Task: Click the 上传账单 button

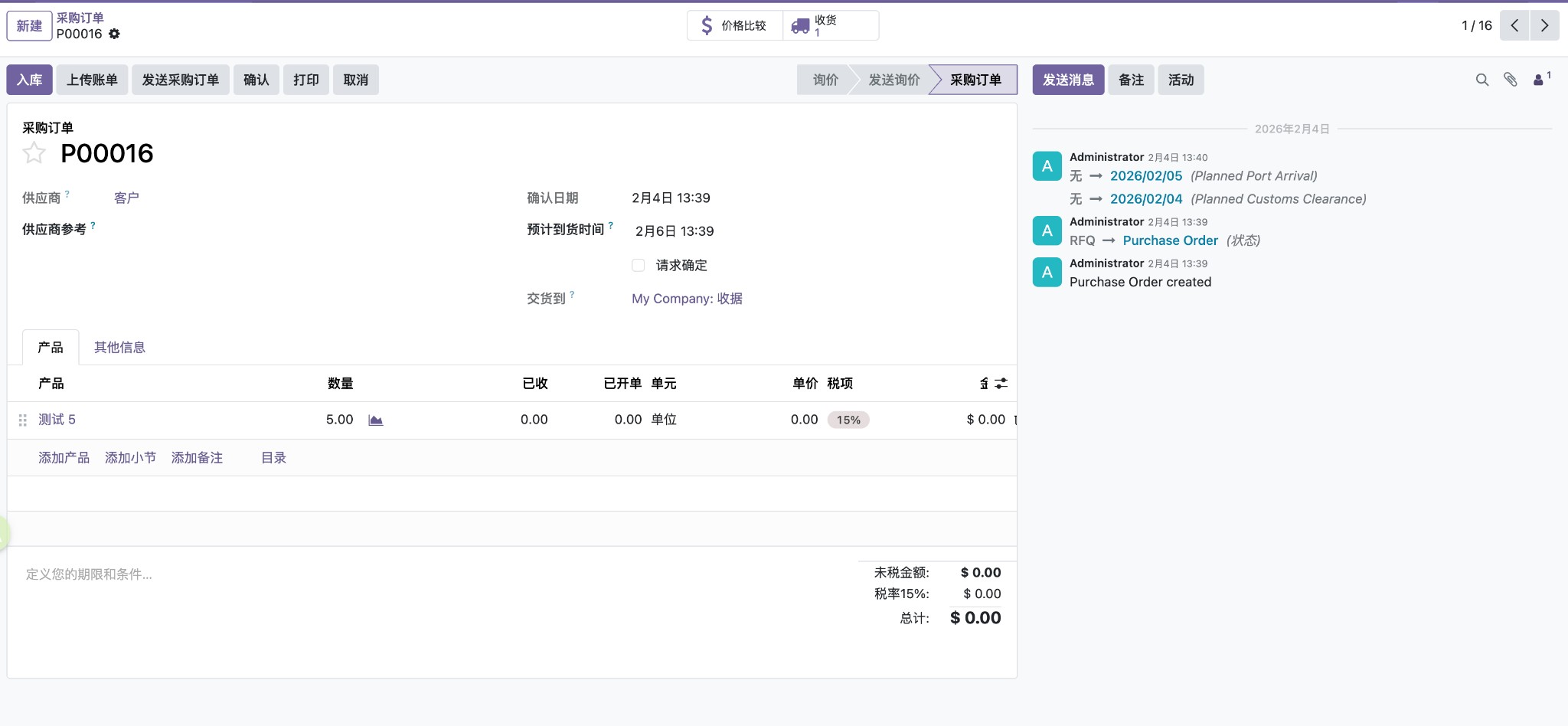Action: 92,80
